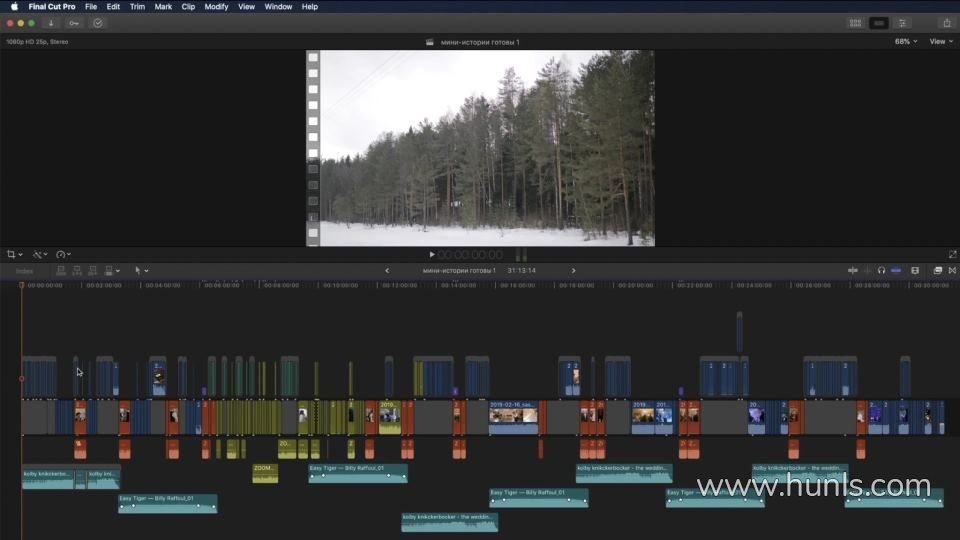The height and width of the screenshot is (540, 960).
Task: Open Background Tasks checkmark icon
Action: (98, 23)
